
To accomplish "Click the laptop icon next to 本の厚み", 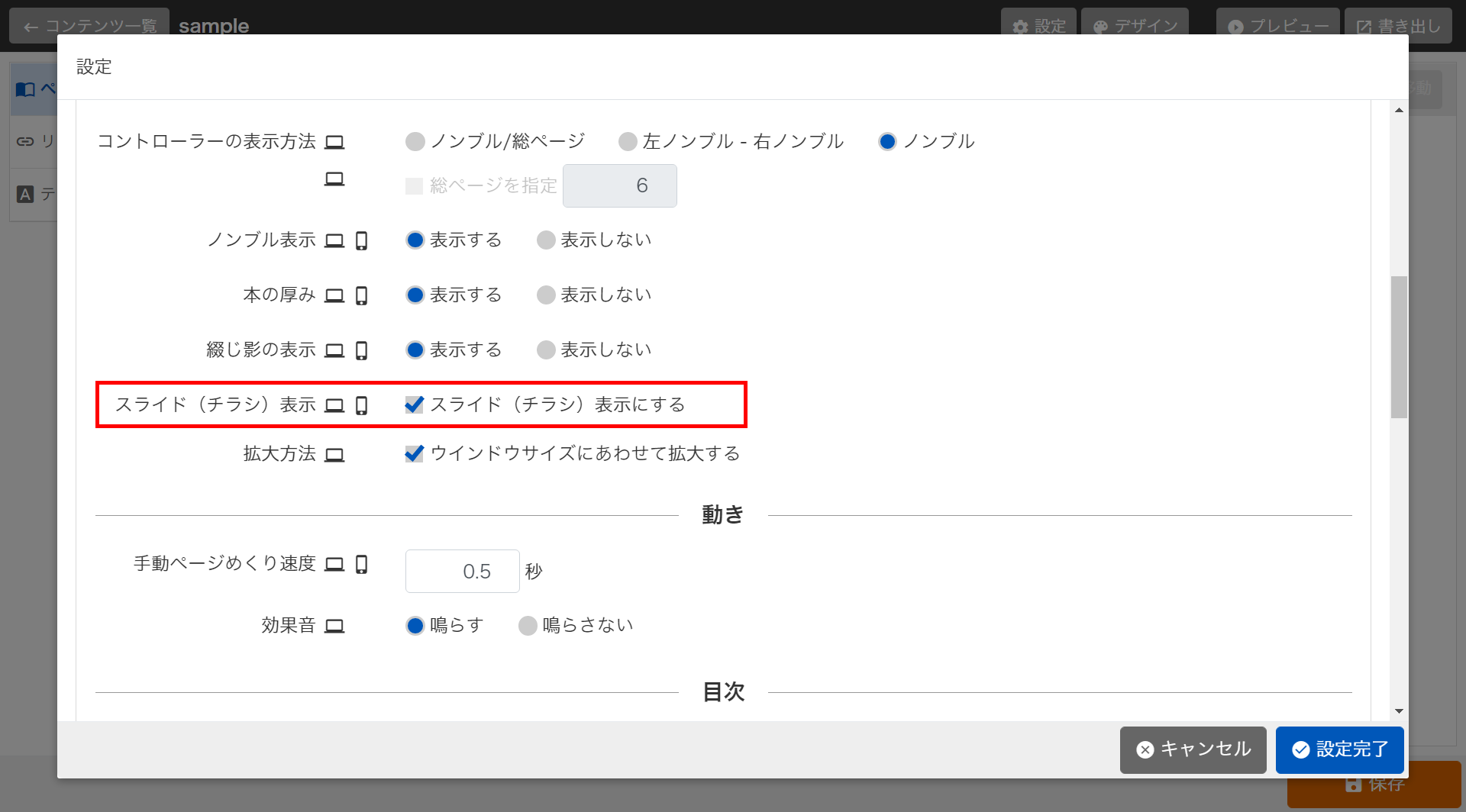I will tap(334, 295).
